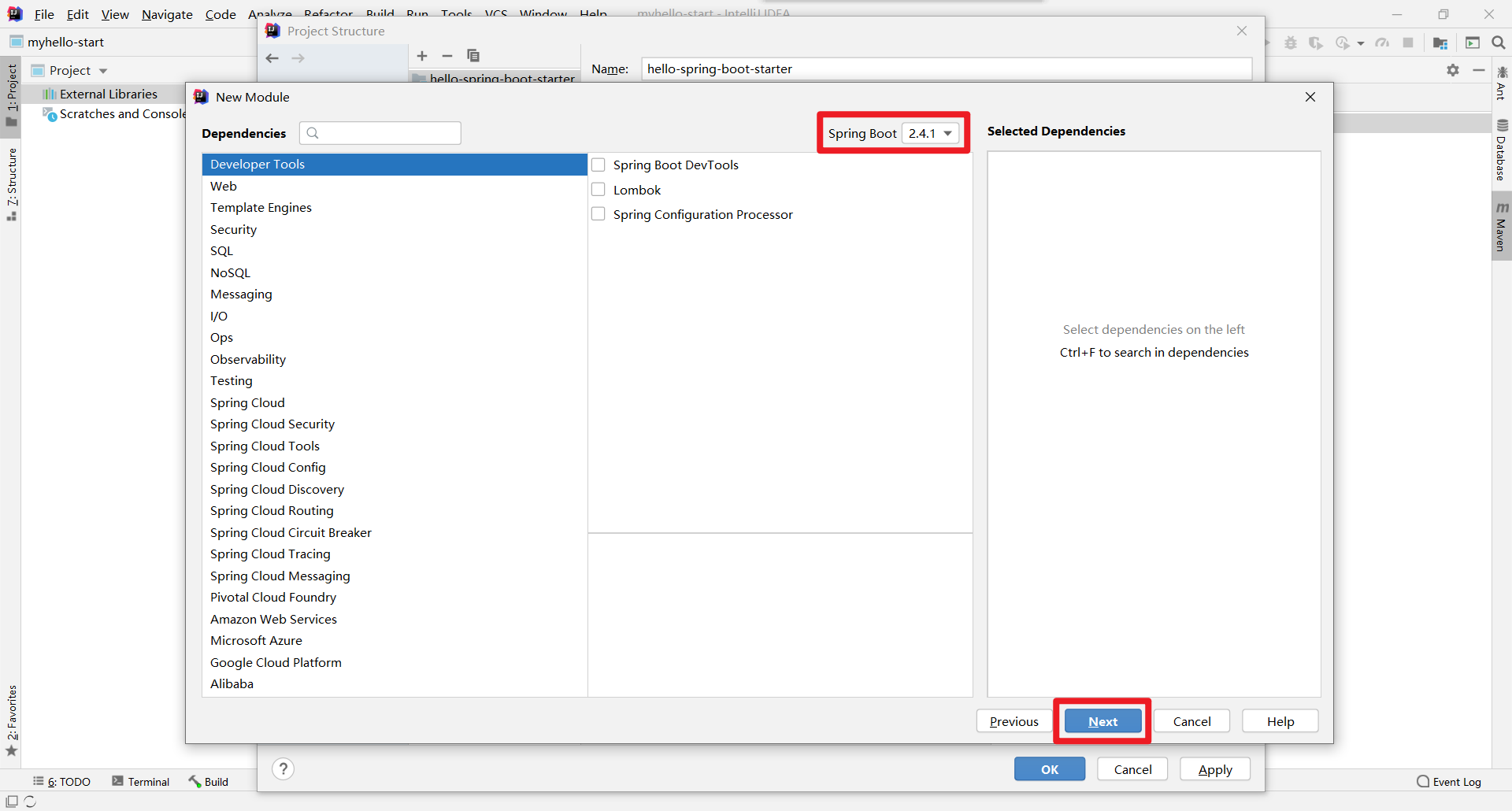Select the Messaging category

coord(395,294)
